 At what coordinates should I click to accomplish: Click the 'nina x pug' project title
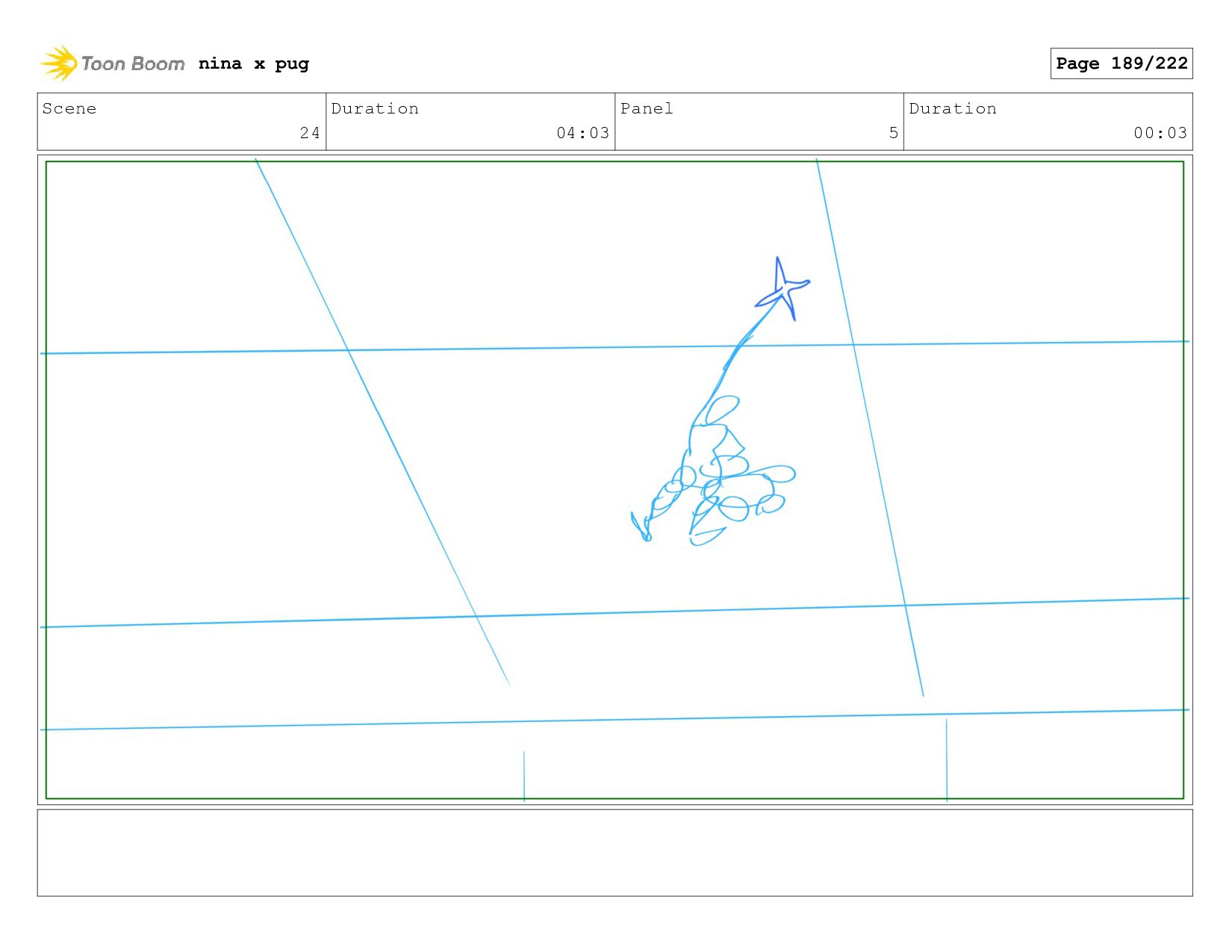pyautogui.click(x=254, y=64)
